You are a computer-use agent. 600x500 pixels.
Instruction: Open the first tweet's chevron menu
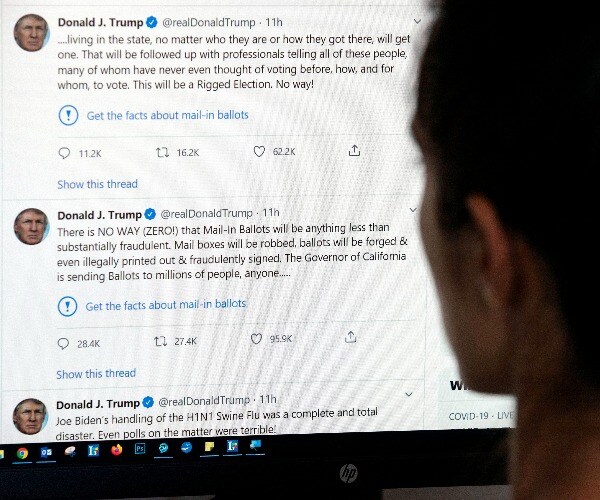[x=417, y=21]
